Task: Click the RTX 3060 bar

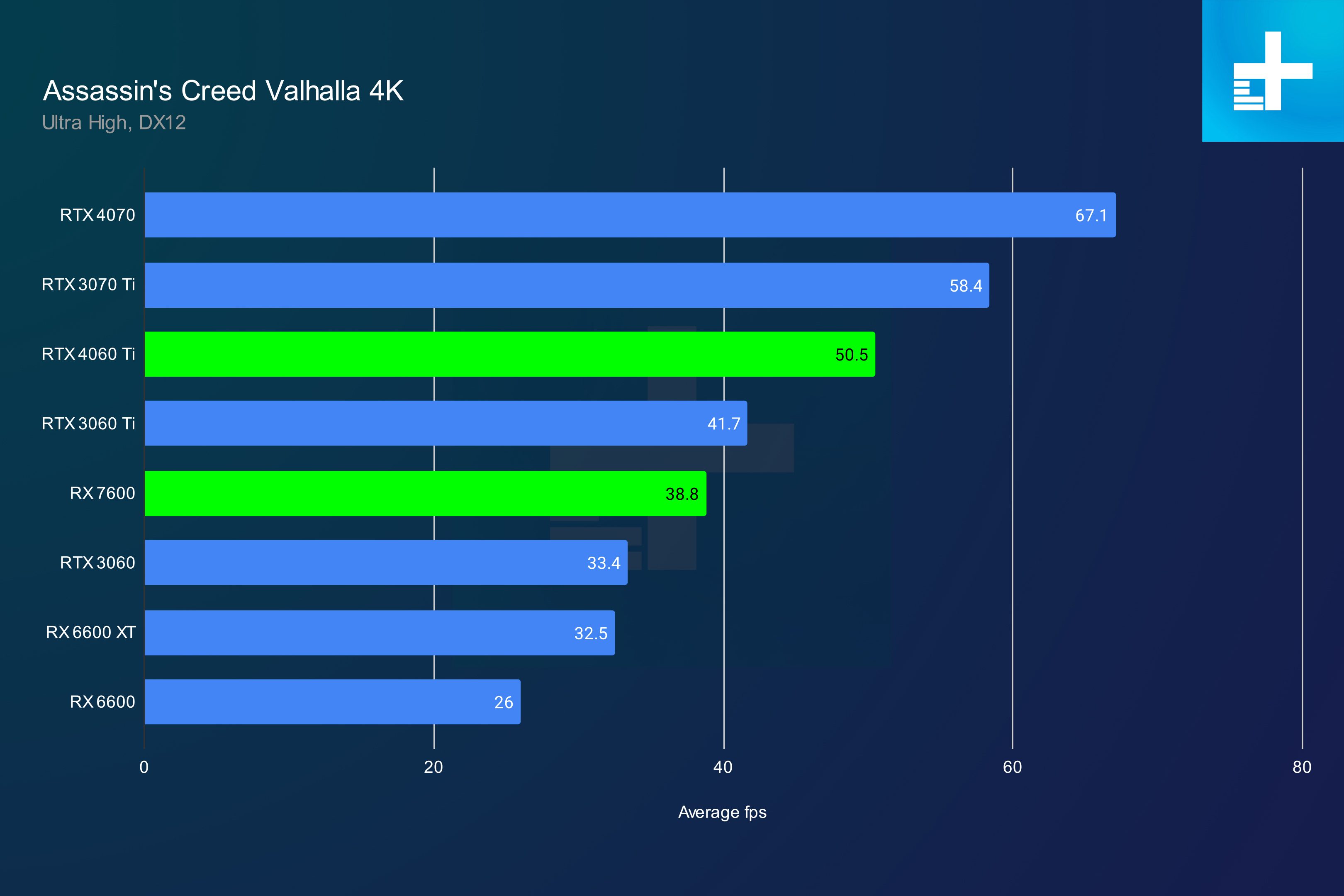Action: 386,563
